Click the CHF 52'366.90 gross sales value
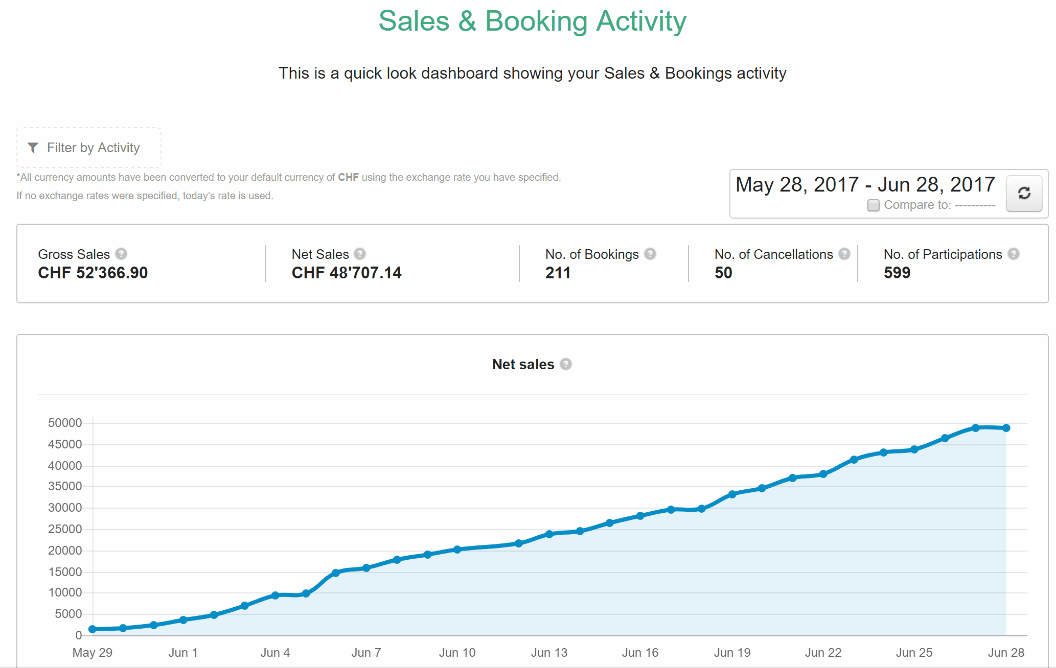 tap(93, 273)
